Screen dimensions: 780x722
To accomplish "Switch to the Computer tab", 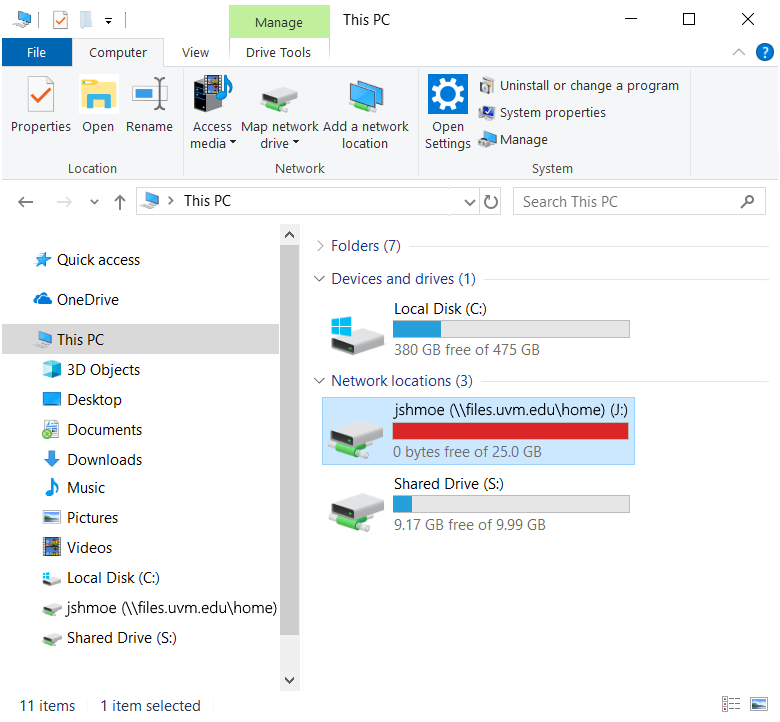I will 118,52.
